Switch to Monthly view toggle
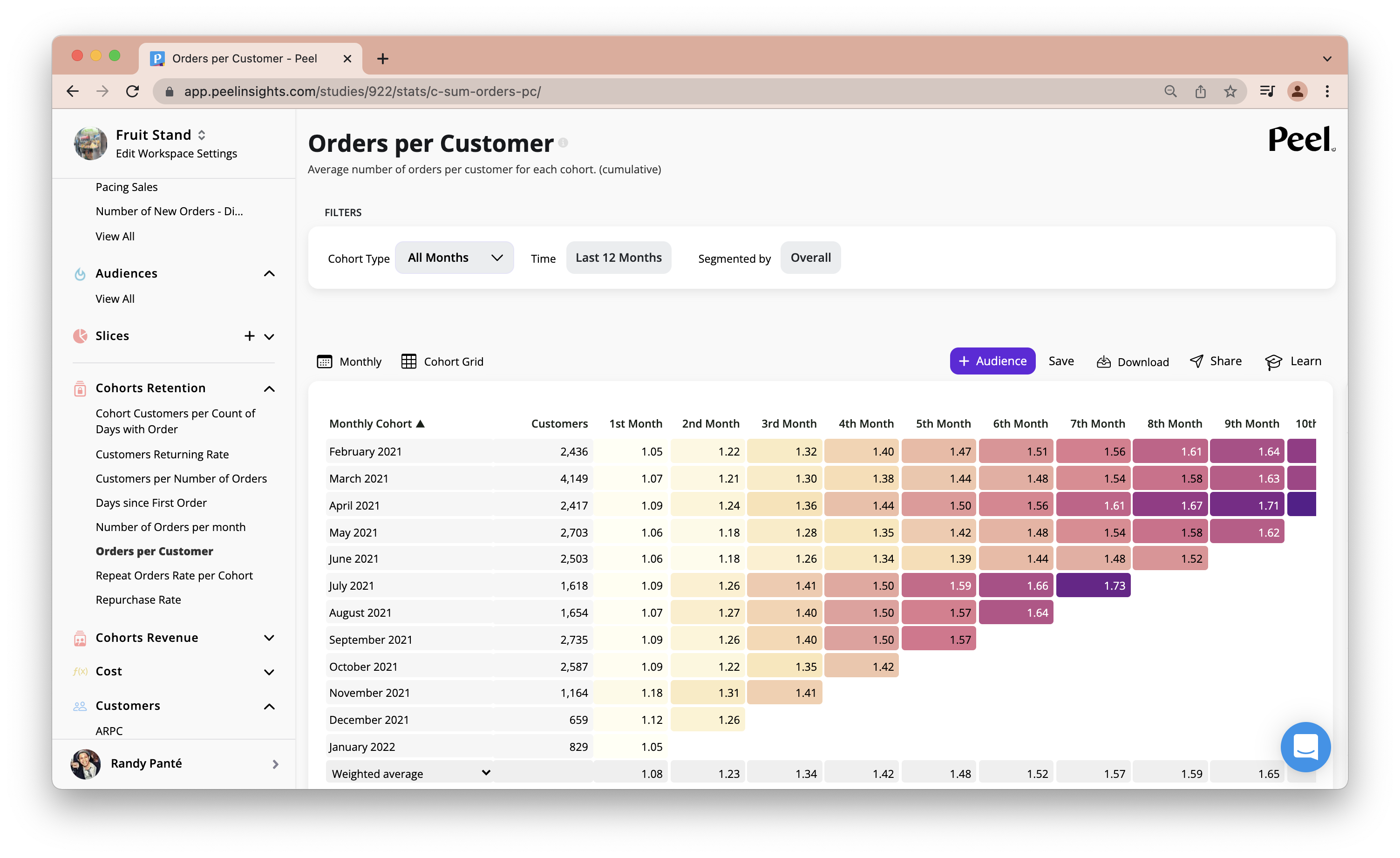This screenshot has height=858, width=1400. [349, 361]
